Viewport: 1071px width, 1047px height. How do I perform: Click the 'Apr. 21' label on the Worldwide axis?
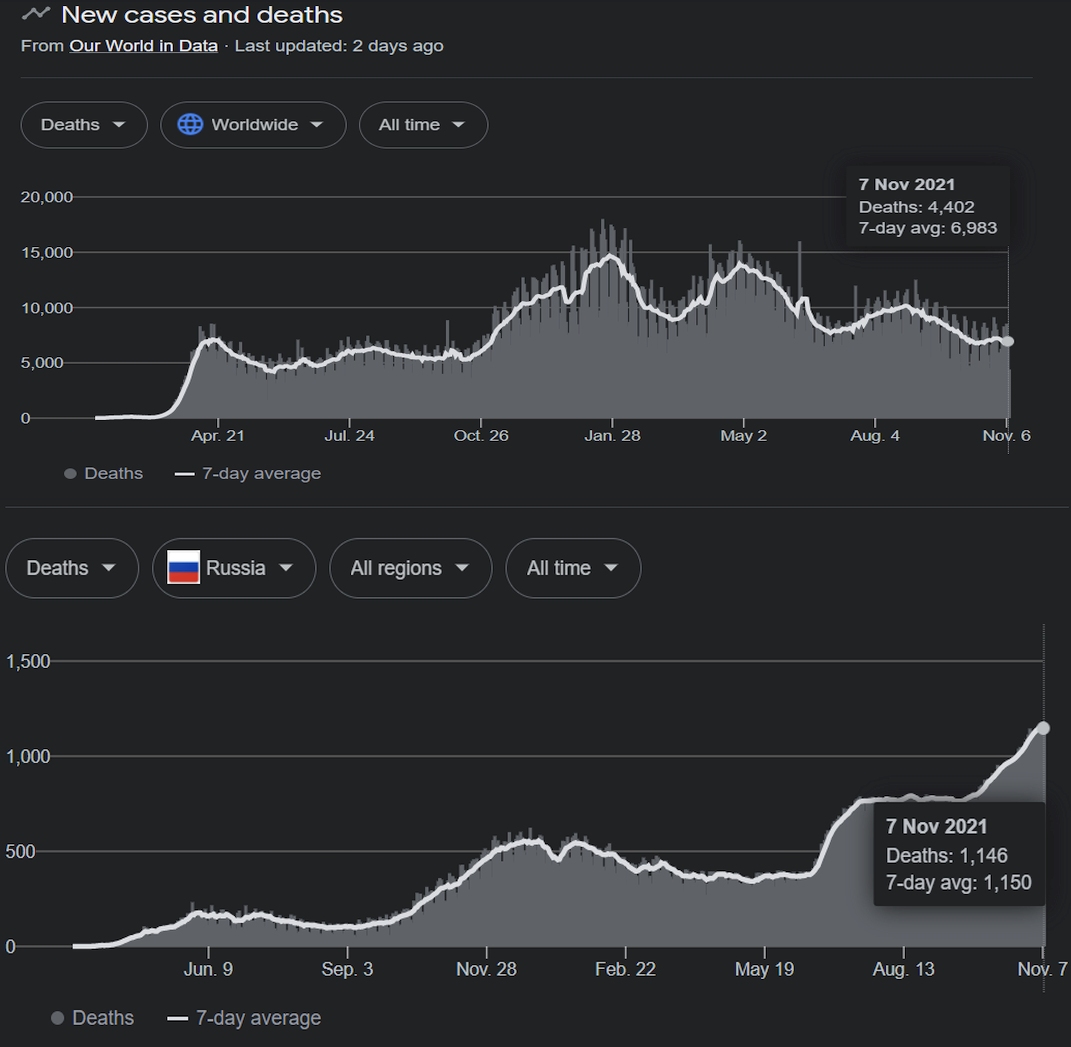[x=217, y=436]
